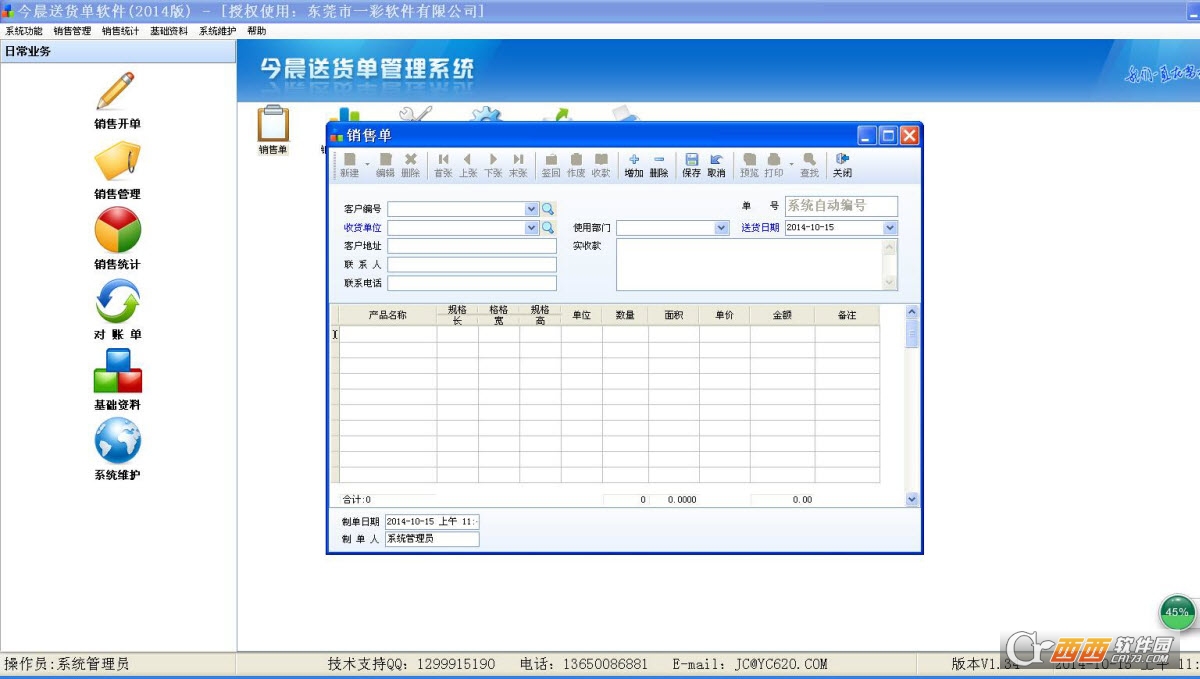Click the search magnifier beside 客户编号
1200x679 pixels.
[548, 210]
